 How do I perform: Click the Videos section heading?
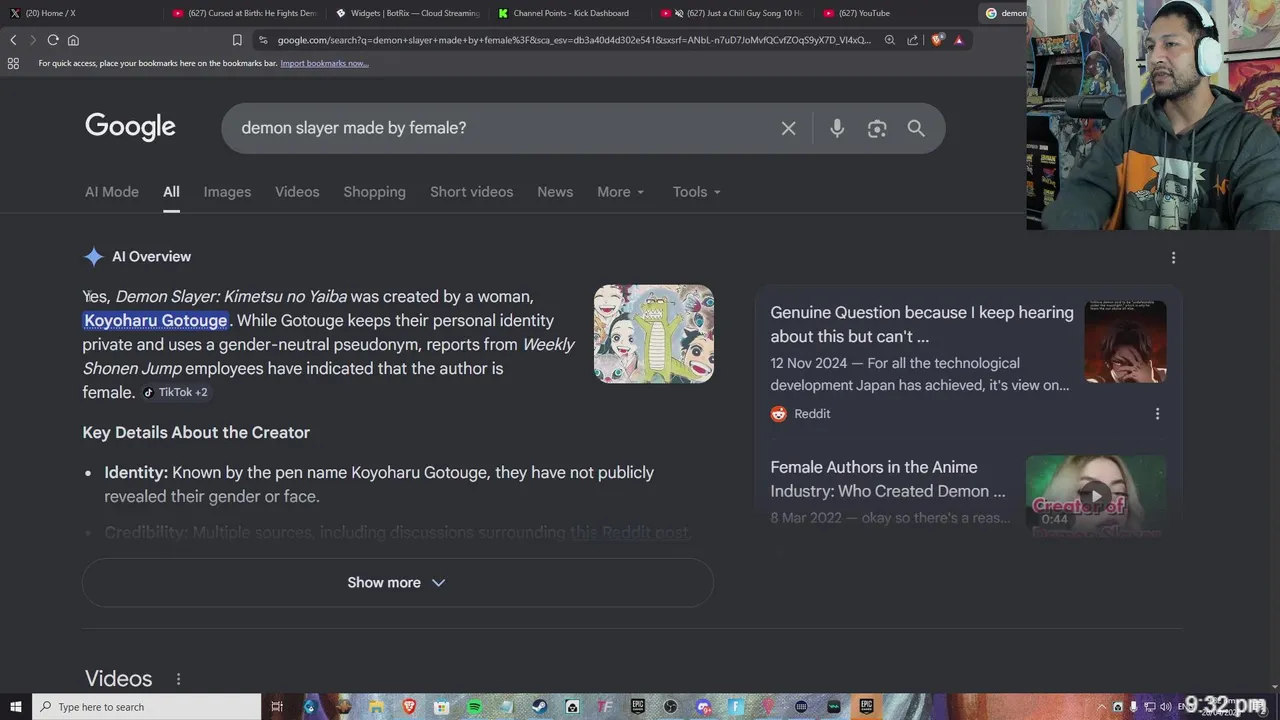tap(119, 679)
